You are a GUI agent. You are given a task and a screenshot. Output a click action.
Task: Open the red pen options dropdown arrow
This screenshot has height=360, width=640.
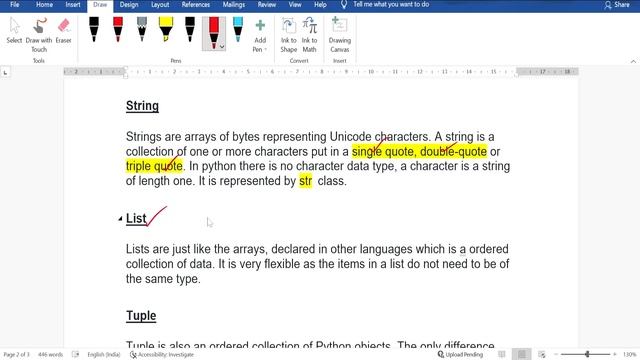click(x=222, y=47)
